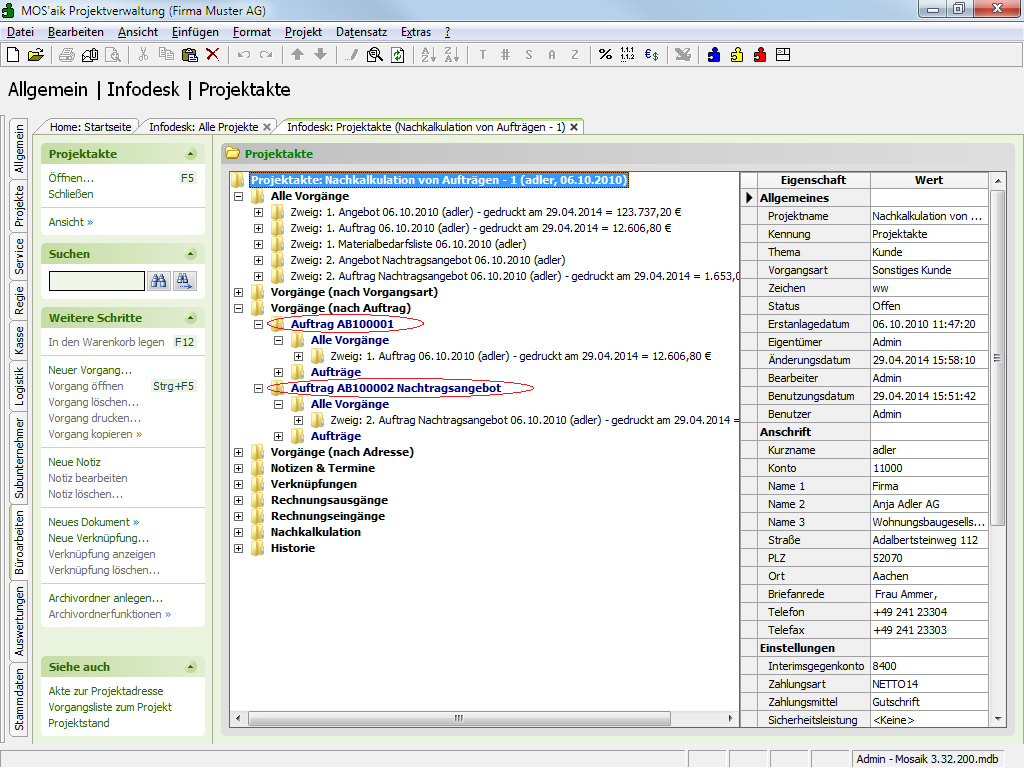1024x768 pixels.
Task: Click the binoculars search button
Action: click(x=159, y=281)
